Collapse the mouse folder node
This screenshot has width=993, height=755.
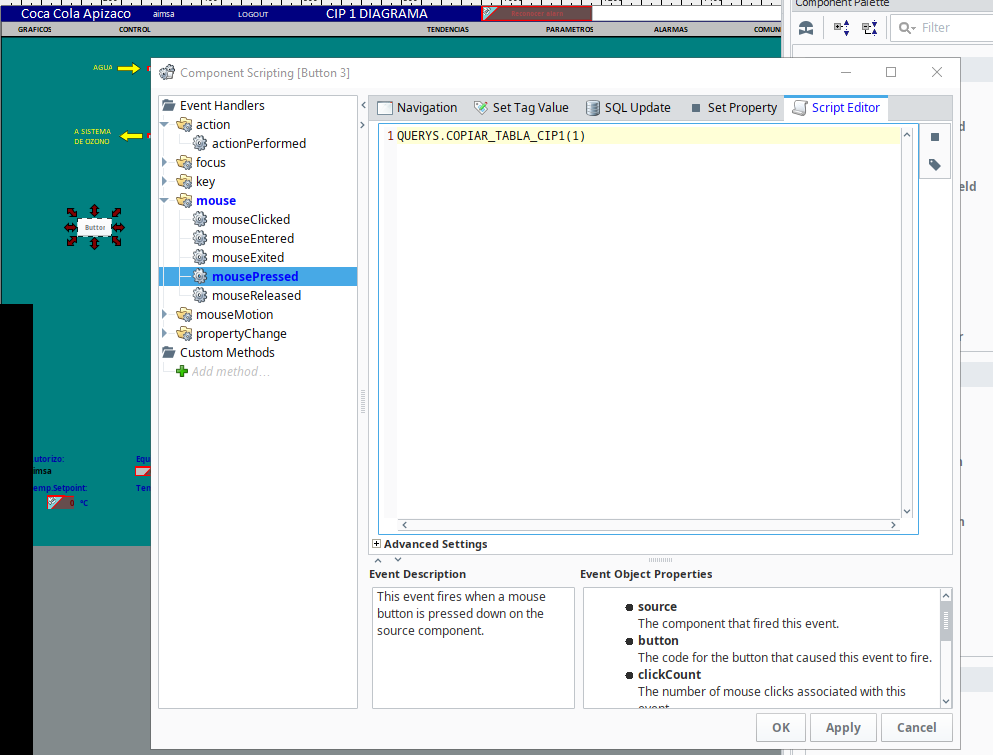point(165,201)
